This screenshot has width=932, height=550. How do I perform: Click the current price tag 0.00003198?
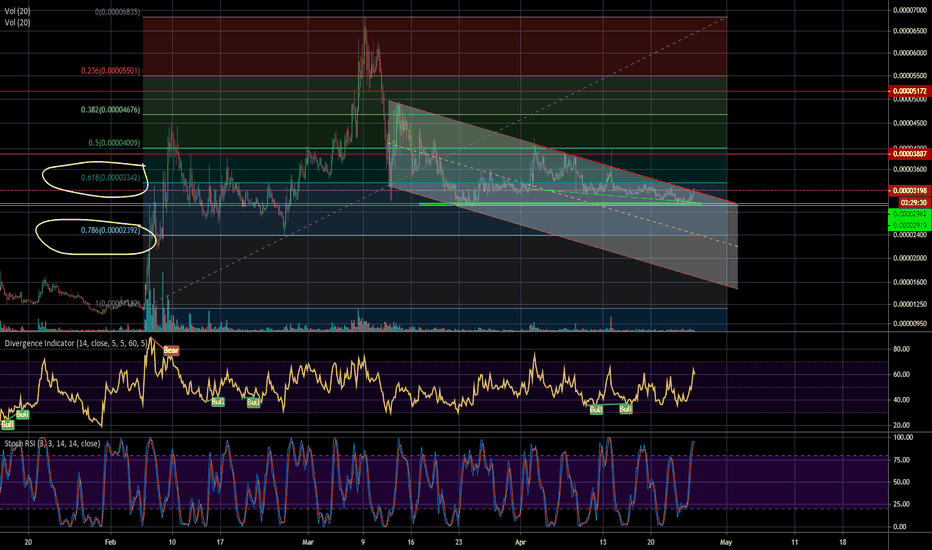coord(908,191)
